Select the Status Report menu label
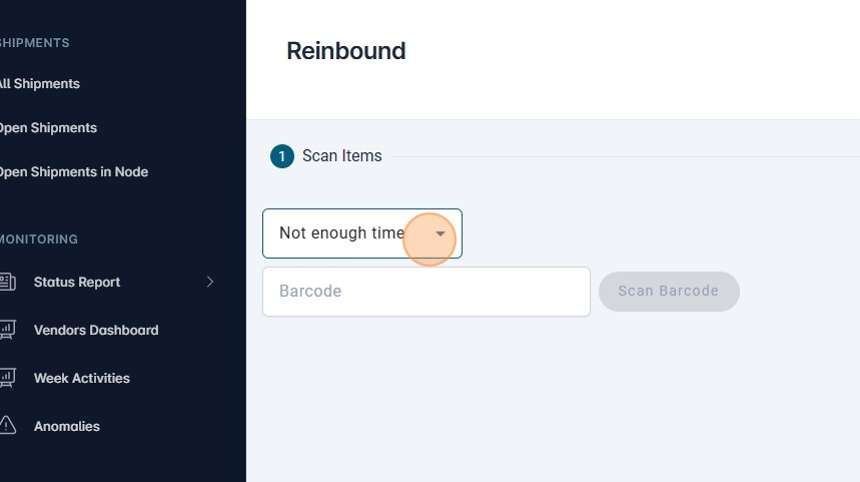860x482 pixels. (77, 282)
